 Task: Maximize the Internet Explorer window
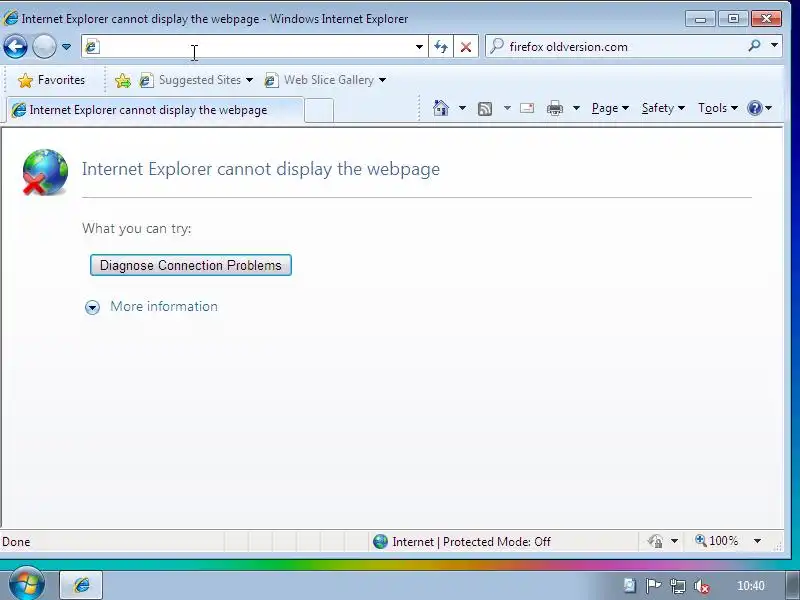733,19
